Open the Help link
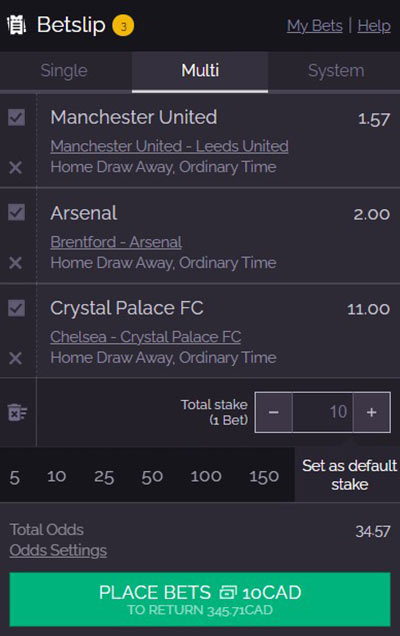400x636 pixels. (x=374, y=26)
